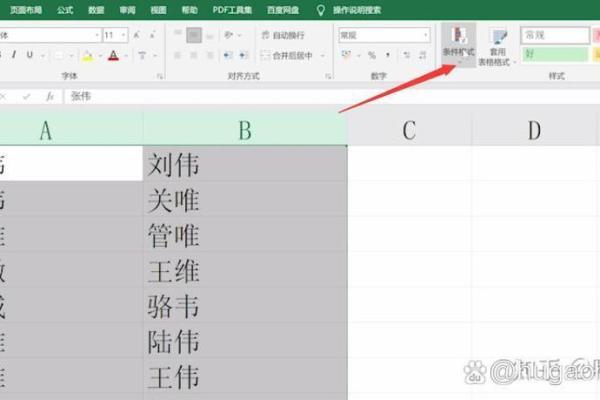Center text horizontally
This screenshot has height=400, width=600.
coord(194,56)
